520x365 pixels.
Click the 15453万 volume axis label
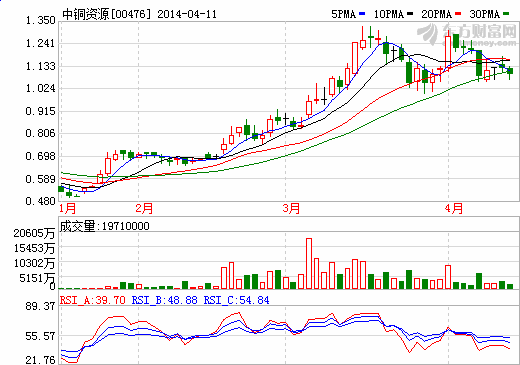[x=34, y=248]
